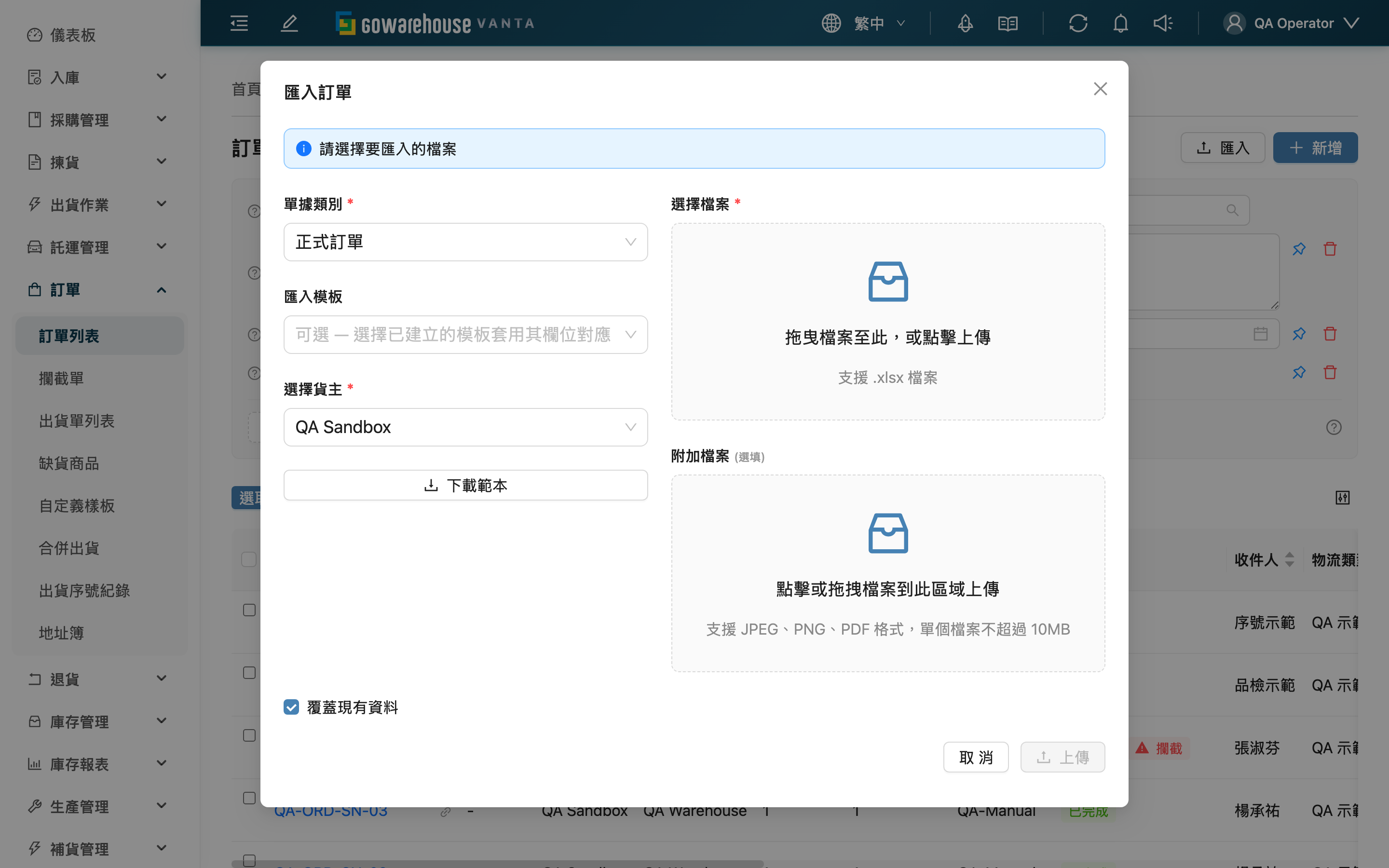
Task: Expand the 託運管理 sidebar menu
Action: [100, 247]
